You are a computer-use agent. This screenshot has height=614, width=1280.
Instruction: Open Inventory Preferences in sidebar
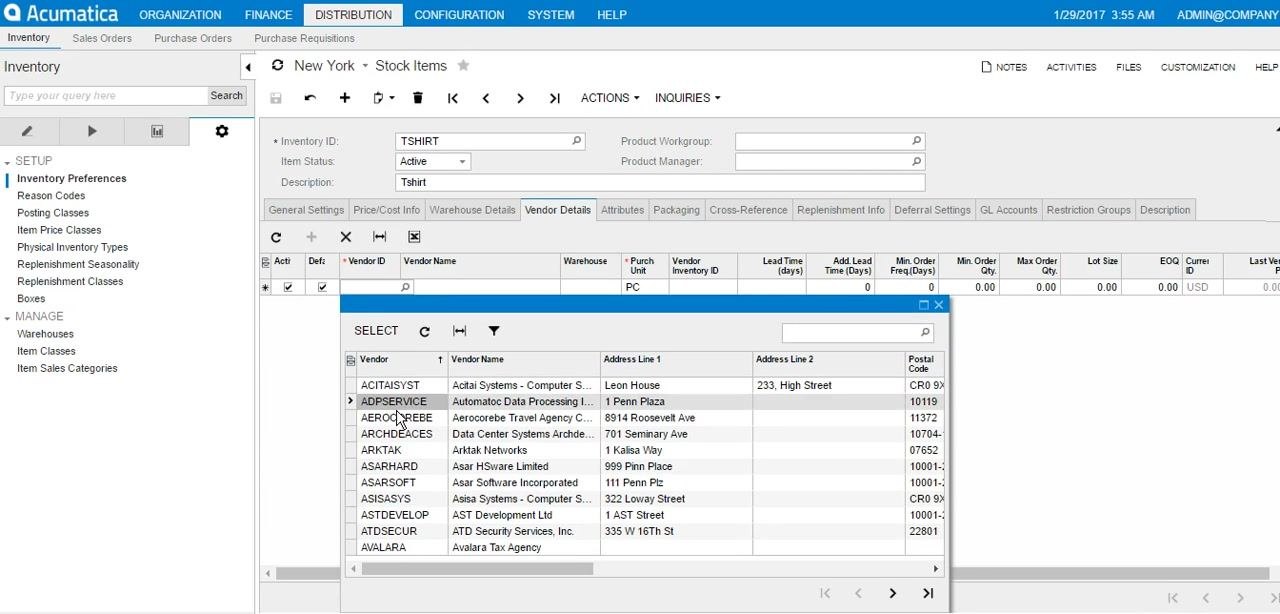72,179
